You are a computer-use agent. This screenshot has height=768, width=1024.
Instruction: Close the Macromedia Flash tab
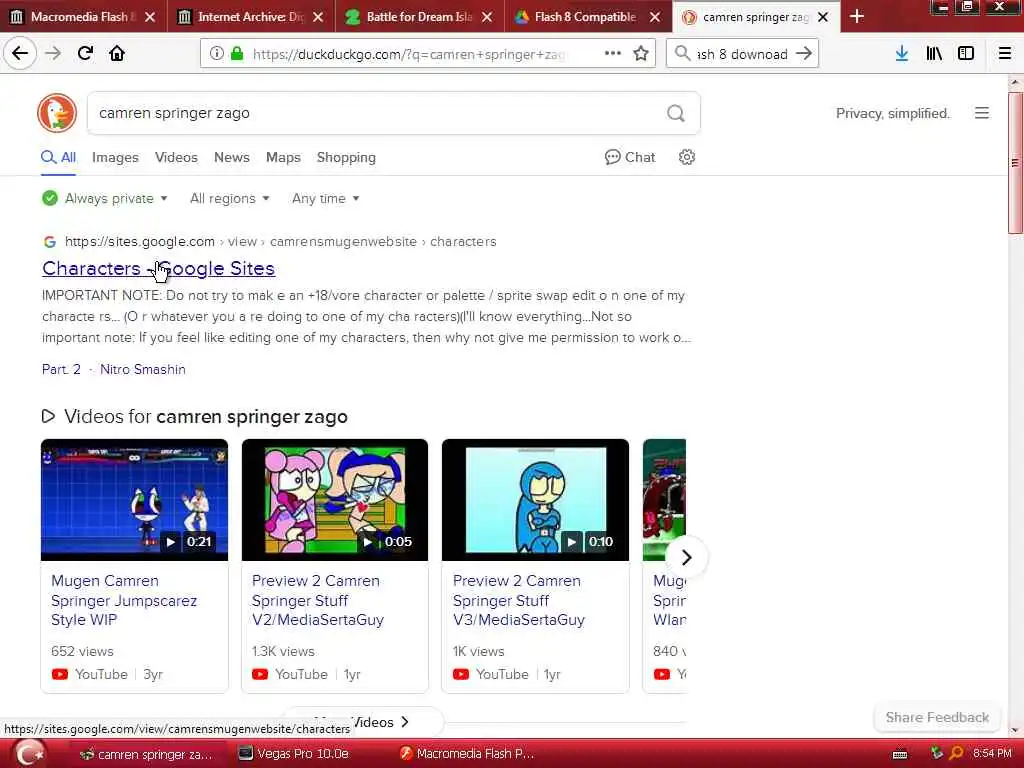pos(150,17)
